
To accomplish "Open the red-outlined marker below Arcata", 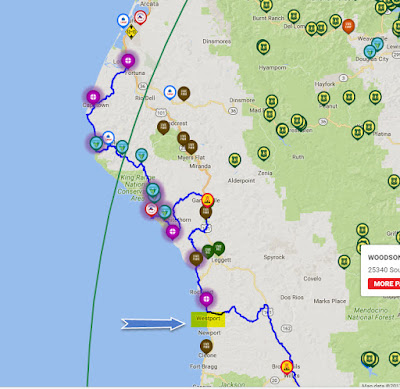I will [x=140, y=17].
